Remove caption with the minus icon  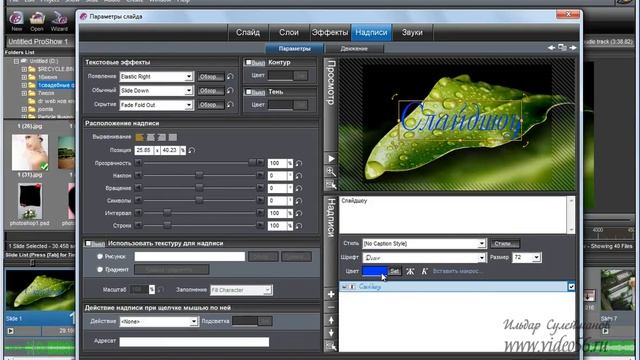click(x=331, y=307)
